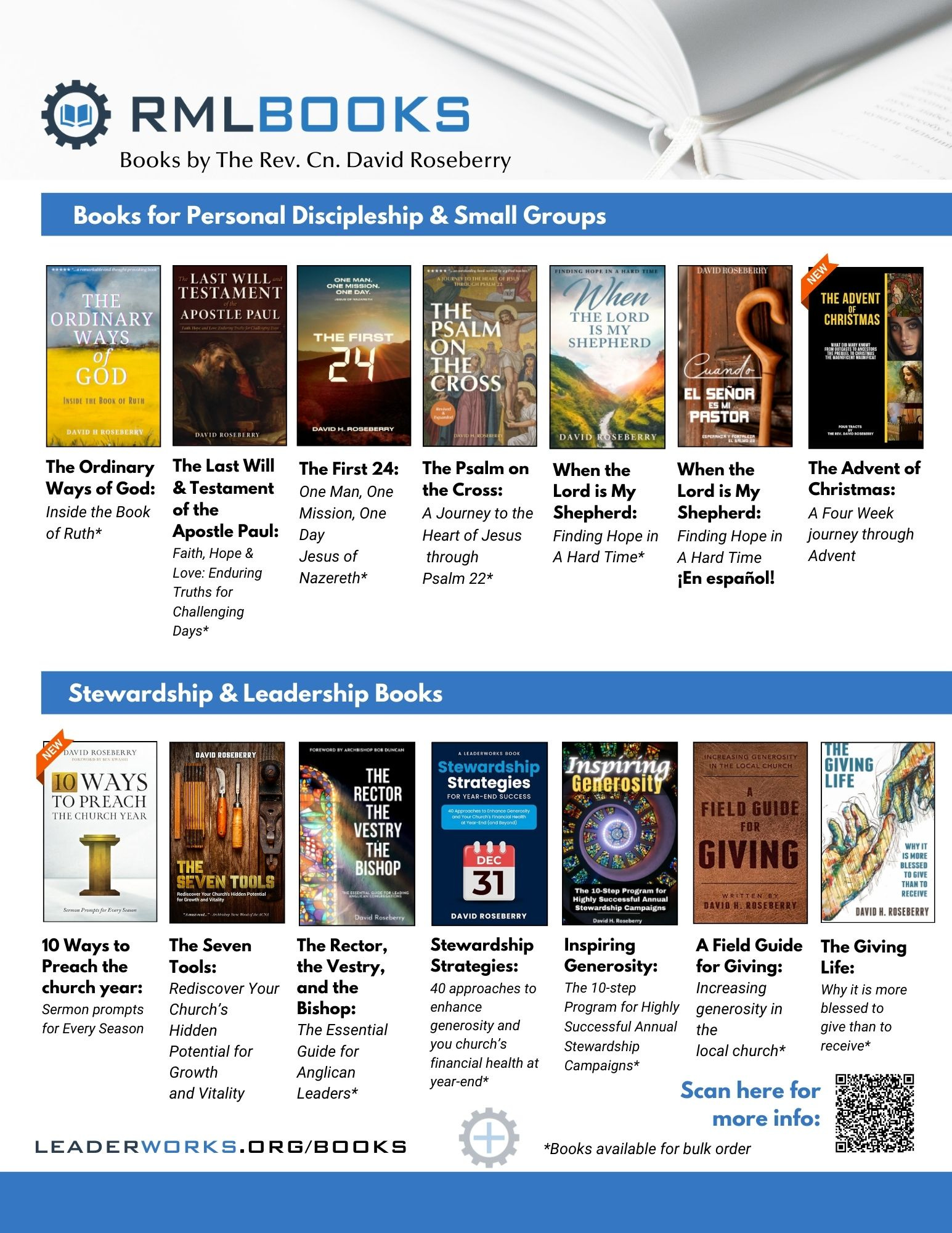952x1233 pixels.
Task: Click the QR code for more info
Action: [875, 1113]
